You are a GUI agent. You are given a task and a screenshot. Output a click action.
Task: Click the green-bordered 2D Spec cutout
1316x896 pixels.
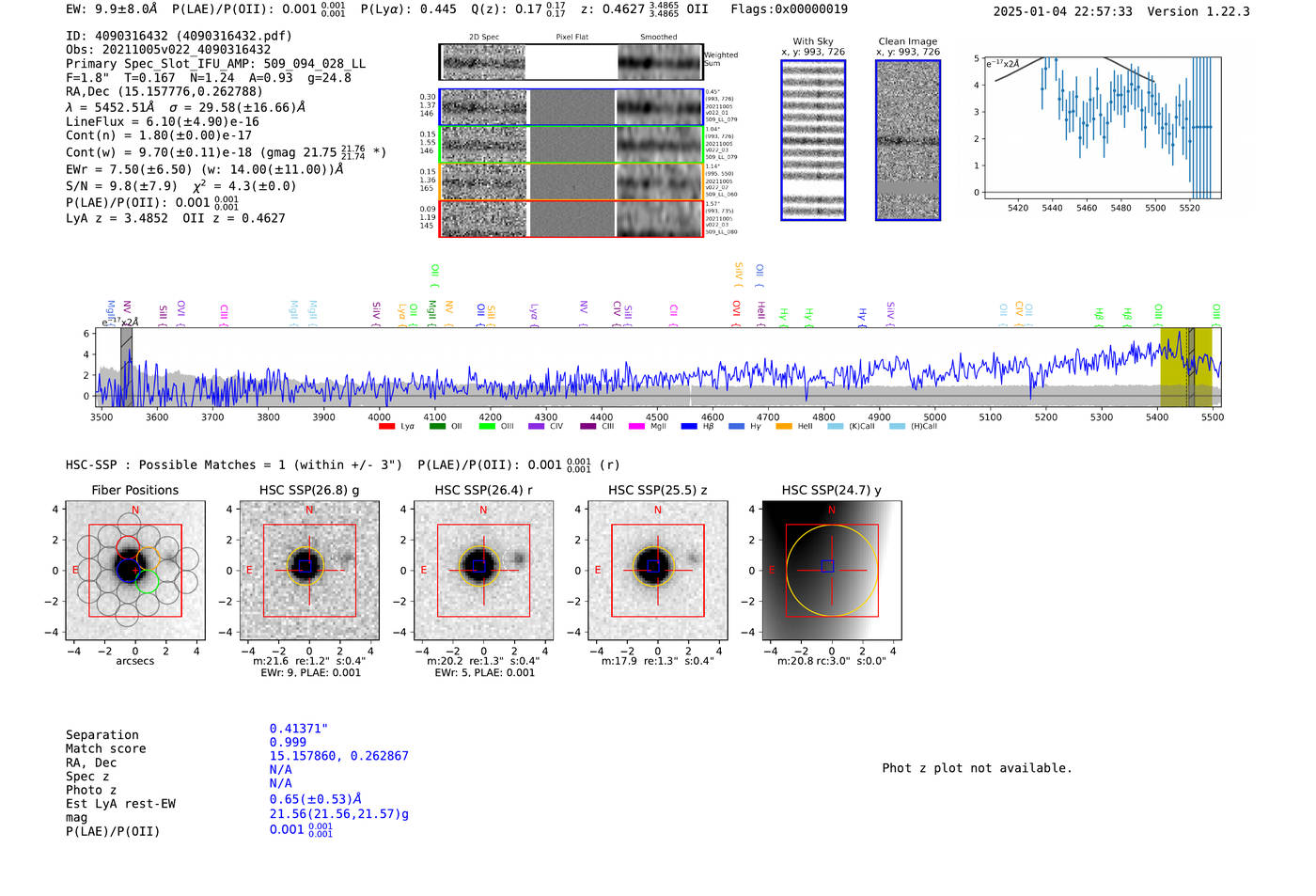[x=484, y=145]
